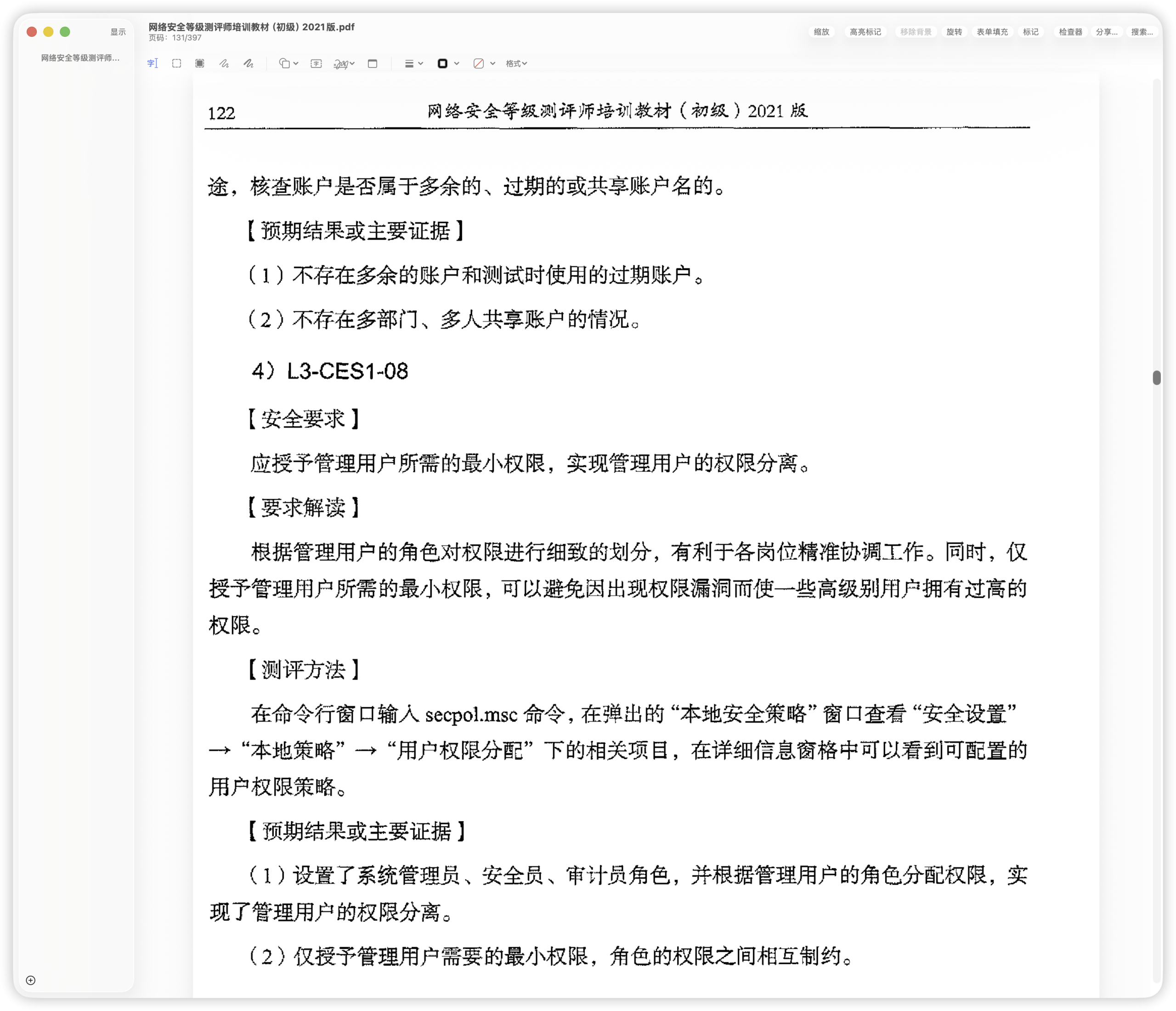Open the 显示 sidebar view menu

118,32
